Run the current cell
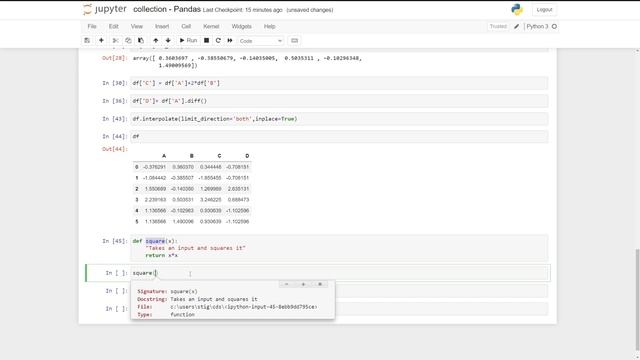The height and width of the screenshot is (360, 640). click(188, 40)
